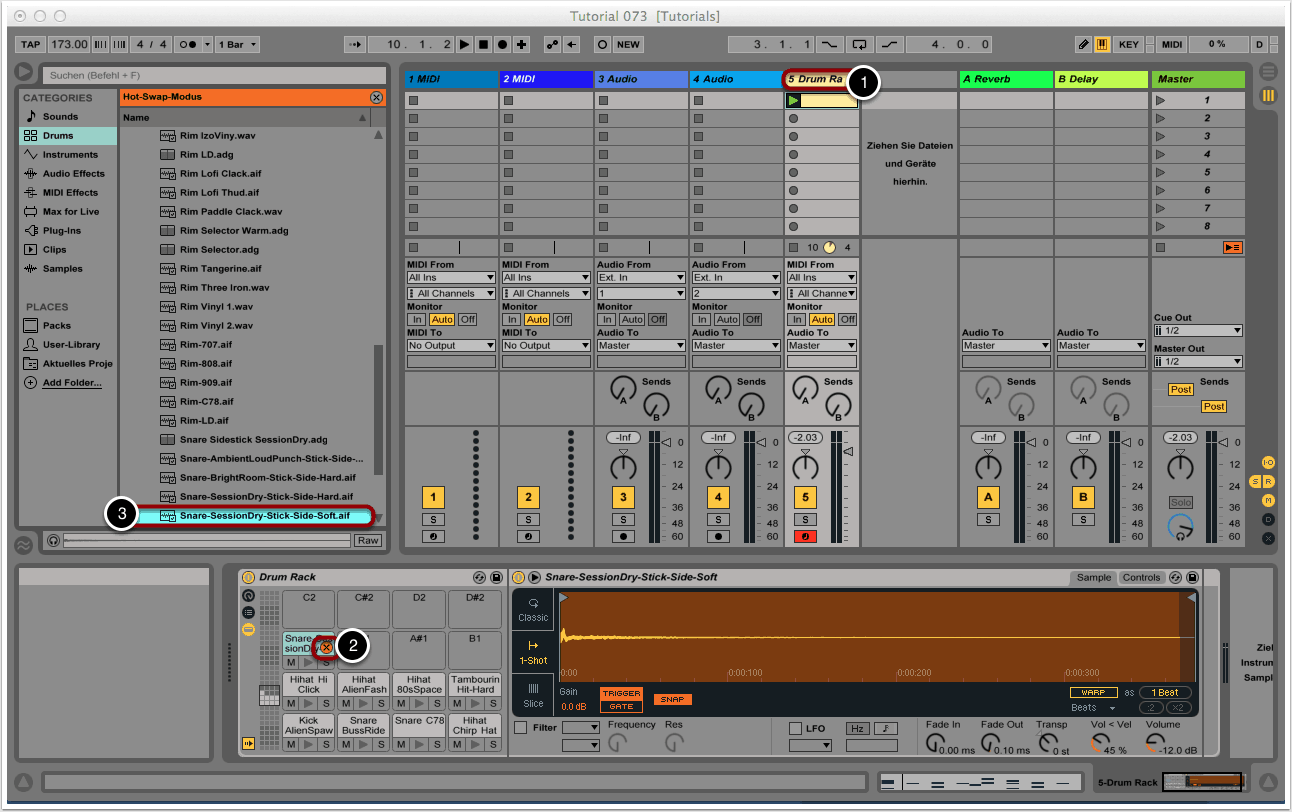
Task: Open the Master Out dropdown
Action: [x=1197, y=361]
